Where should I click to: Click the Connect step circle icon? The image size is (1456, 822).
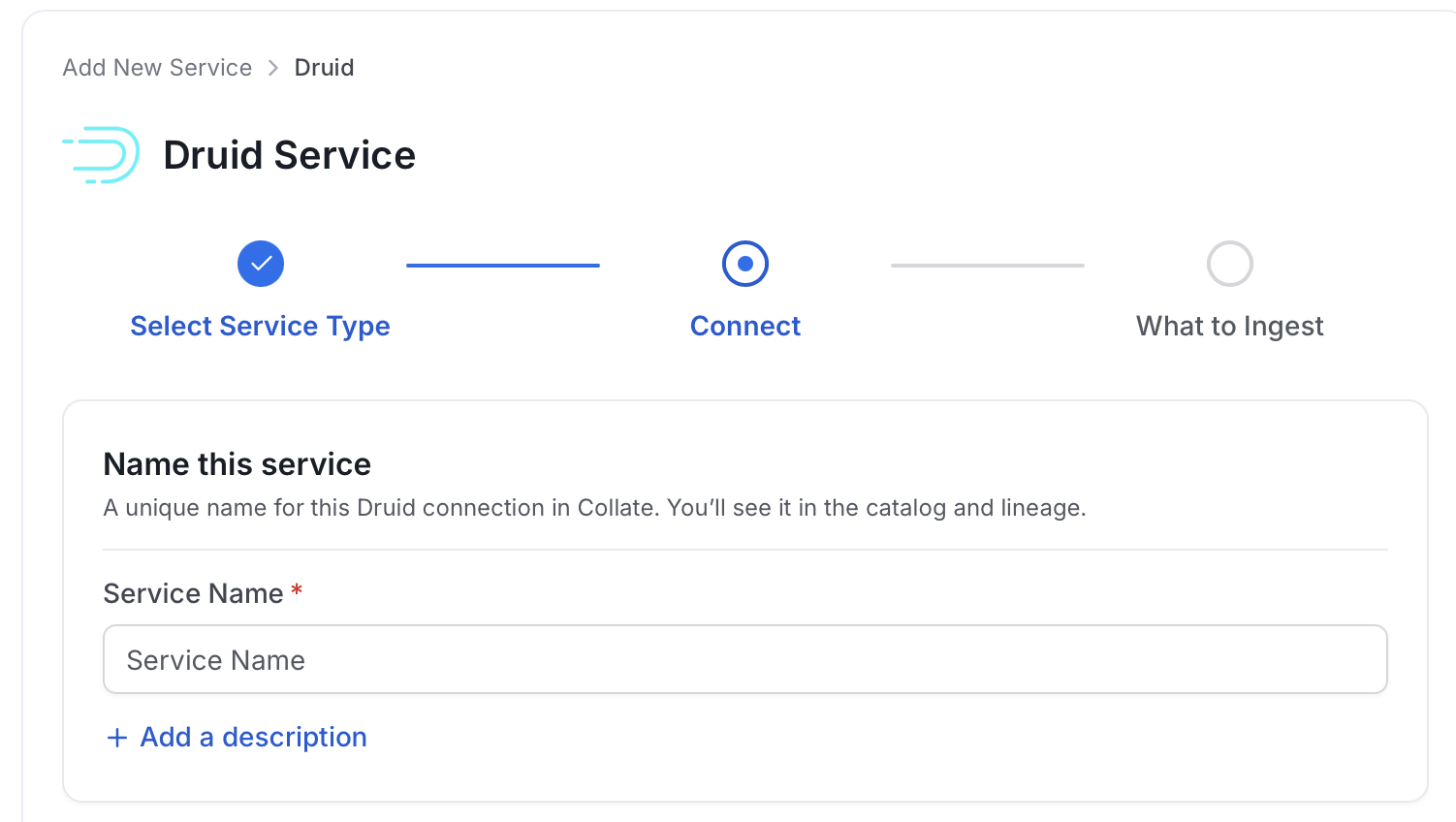click(x=745, y=264)
